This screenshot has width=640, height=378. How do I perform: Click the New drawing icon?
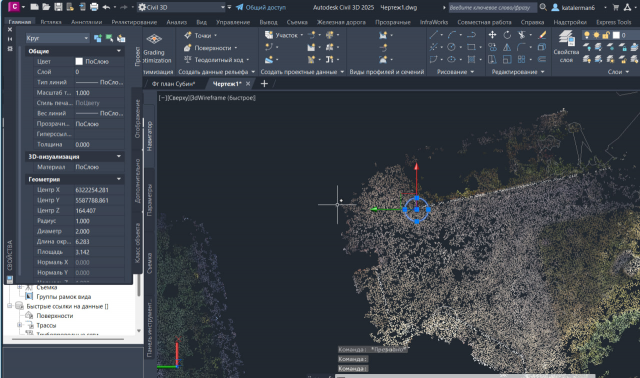pos(35,7)
